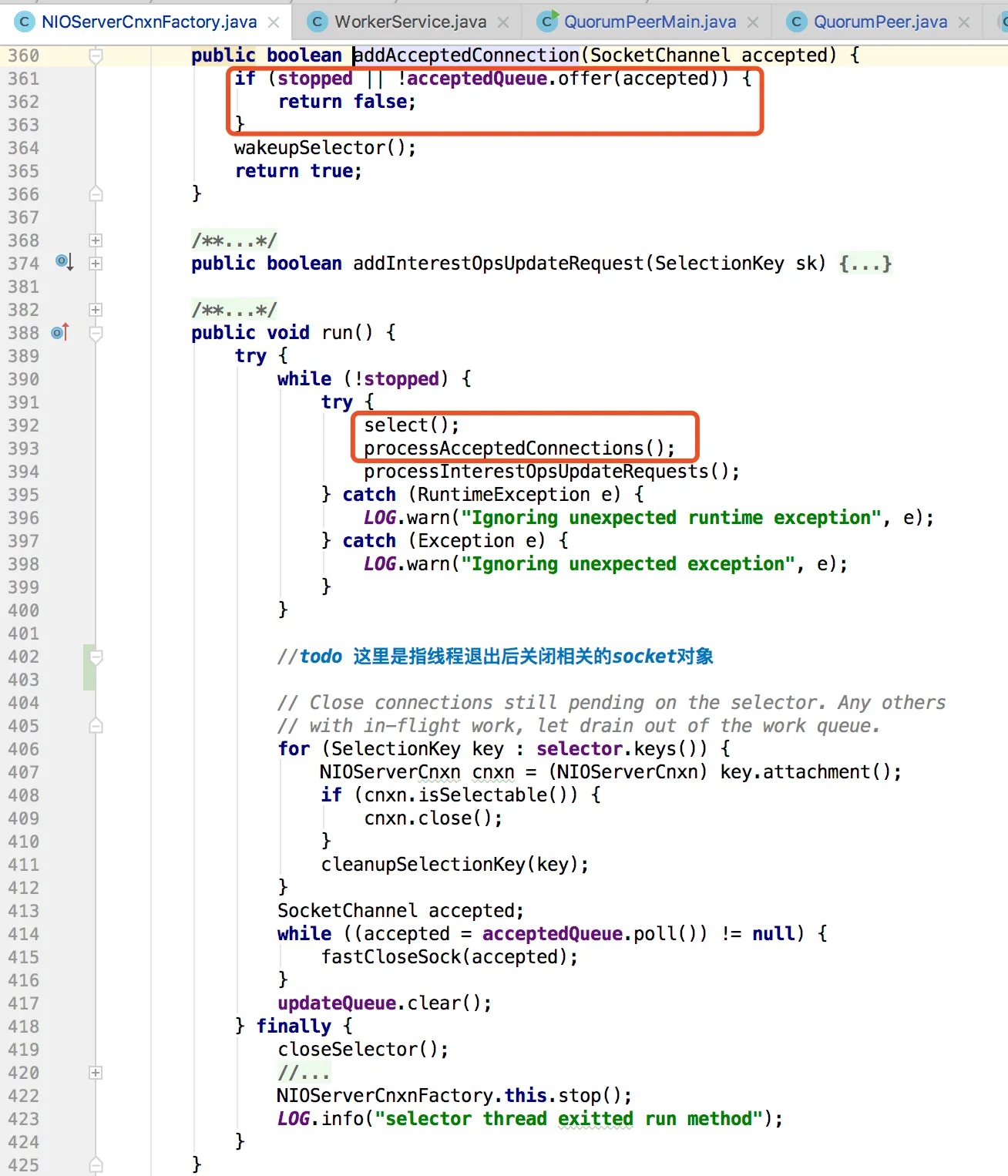This screenshot has height=1176, width=1008.
Task: Click 'while (!stopped)' on line 390
Action: 363,379
